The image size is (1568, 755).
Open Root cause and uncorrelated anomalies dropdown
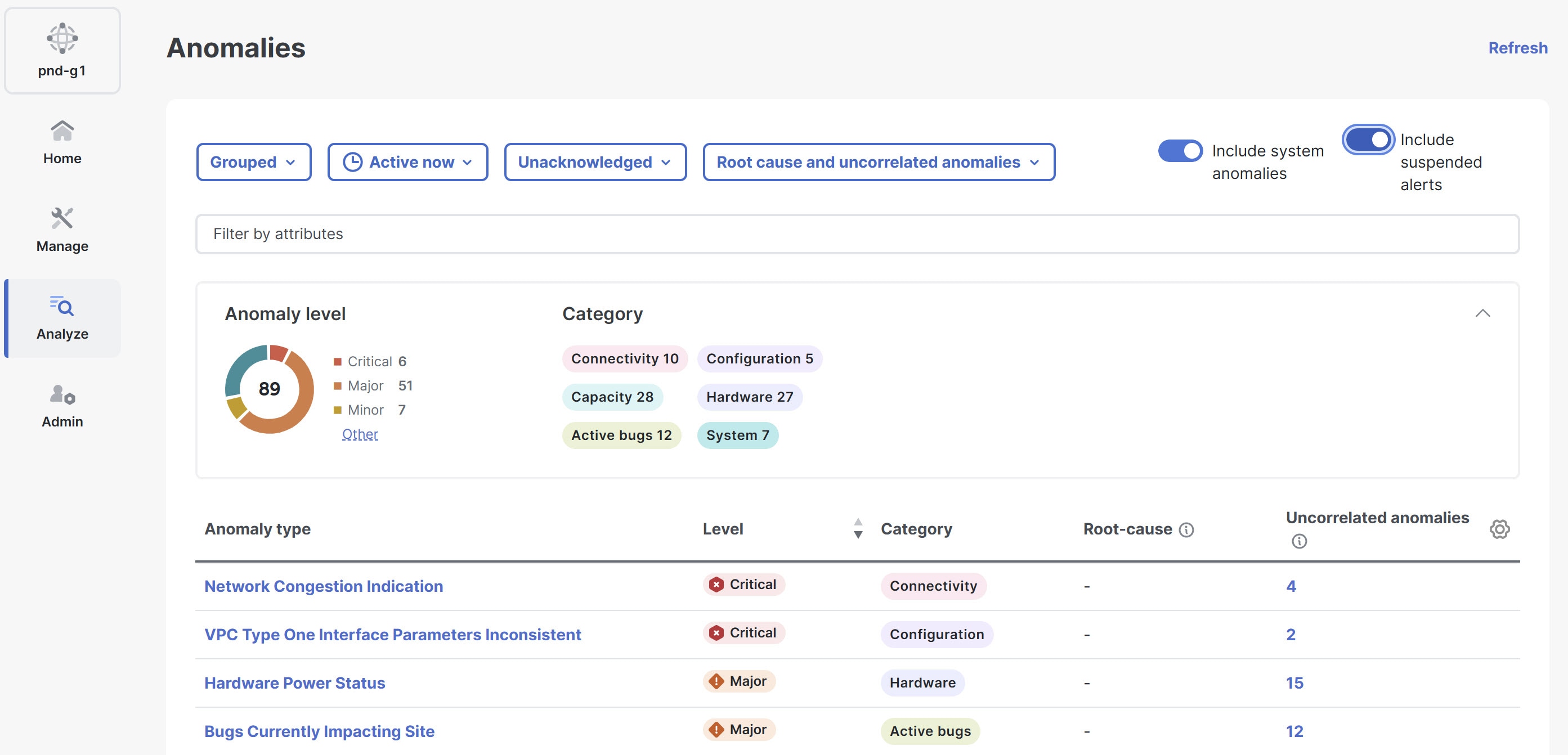(x=879, y=163)
